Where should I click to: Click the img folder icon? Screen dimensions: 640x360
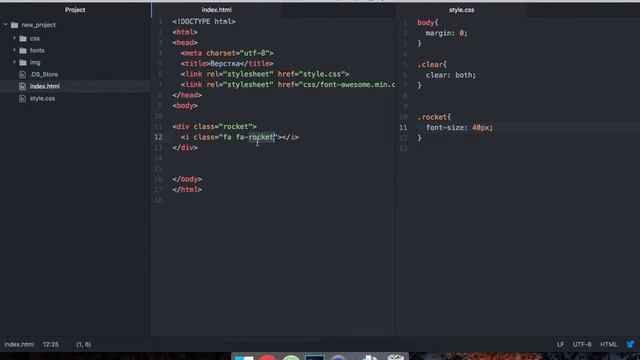coord(23,62)
